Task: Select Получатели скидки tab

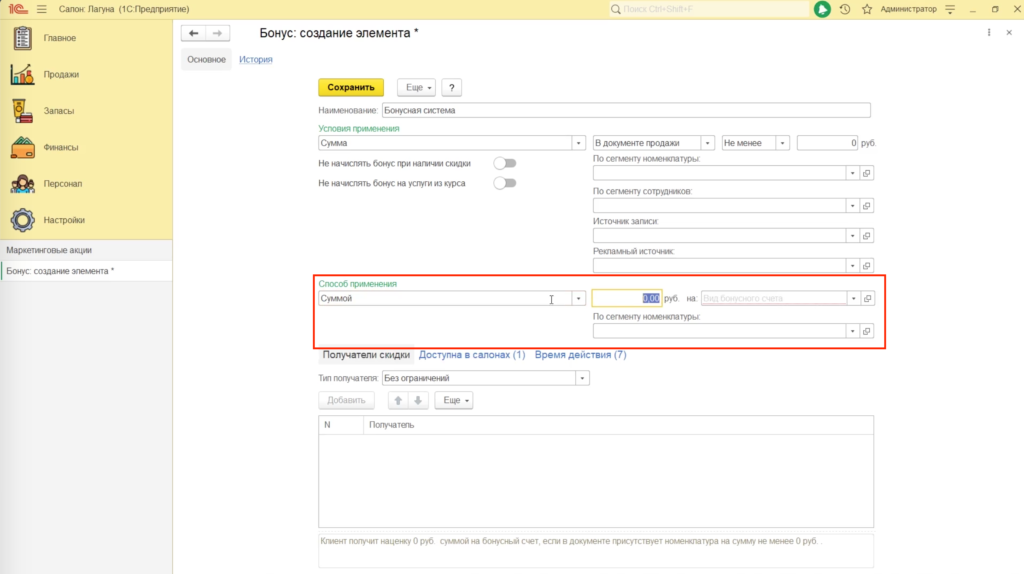Action: (366, 355)
